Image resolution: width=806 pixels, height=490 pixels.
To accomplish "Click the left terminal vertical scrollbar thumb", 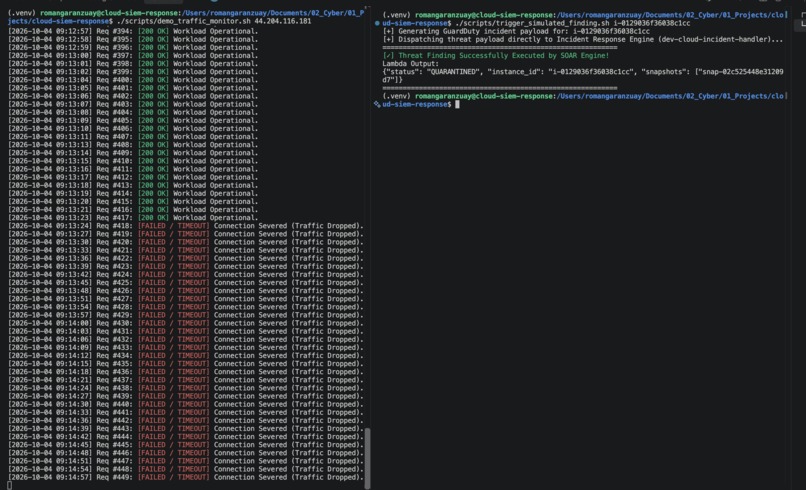I will (x=368, y=458).
